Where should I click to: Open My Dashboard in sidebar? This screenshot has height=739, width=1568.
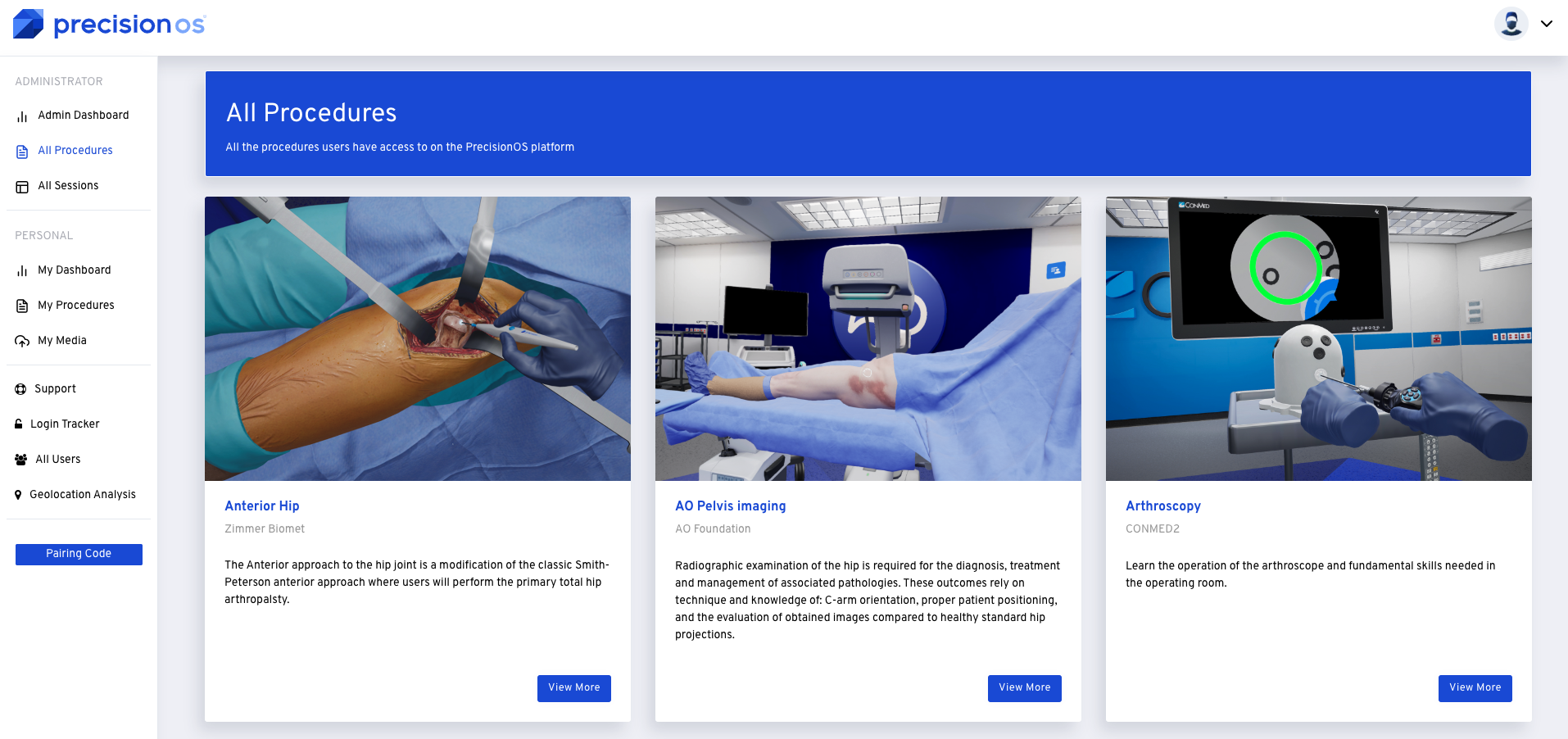[x=74, y=270]
